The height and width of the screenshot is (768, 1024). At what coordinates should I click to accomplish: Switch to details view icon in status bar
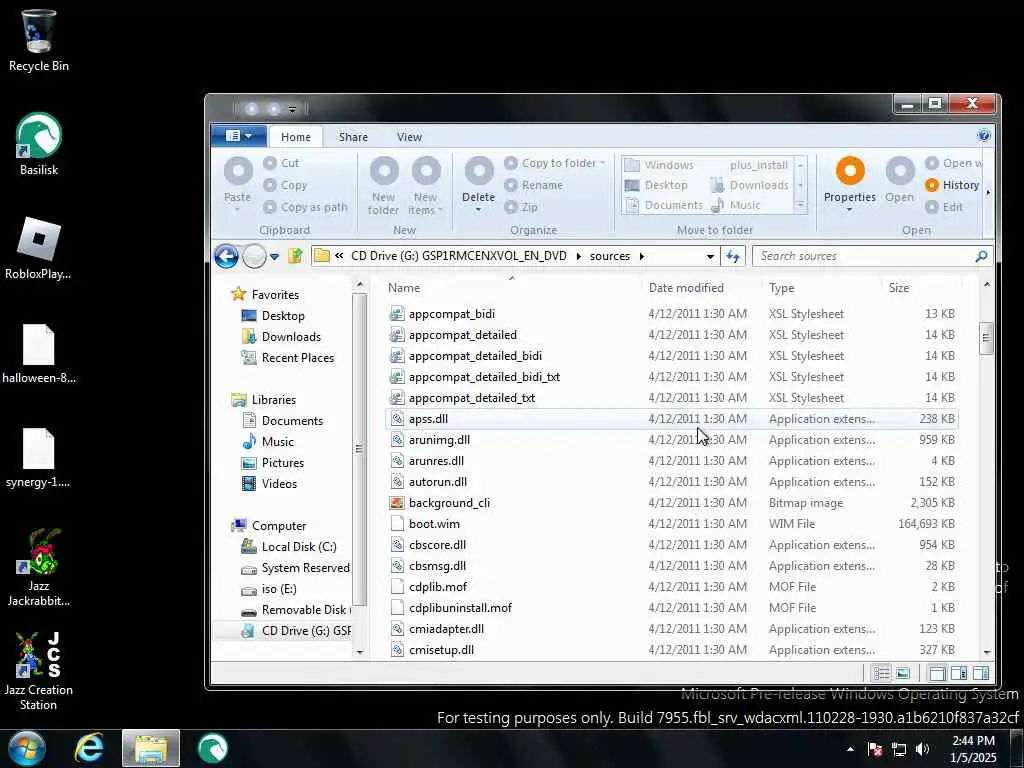coord(882,673)
